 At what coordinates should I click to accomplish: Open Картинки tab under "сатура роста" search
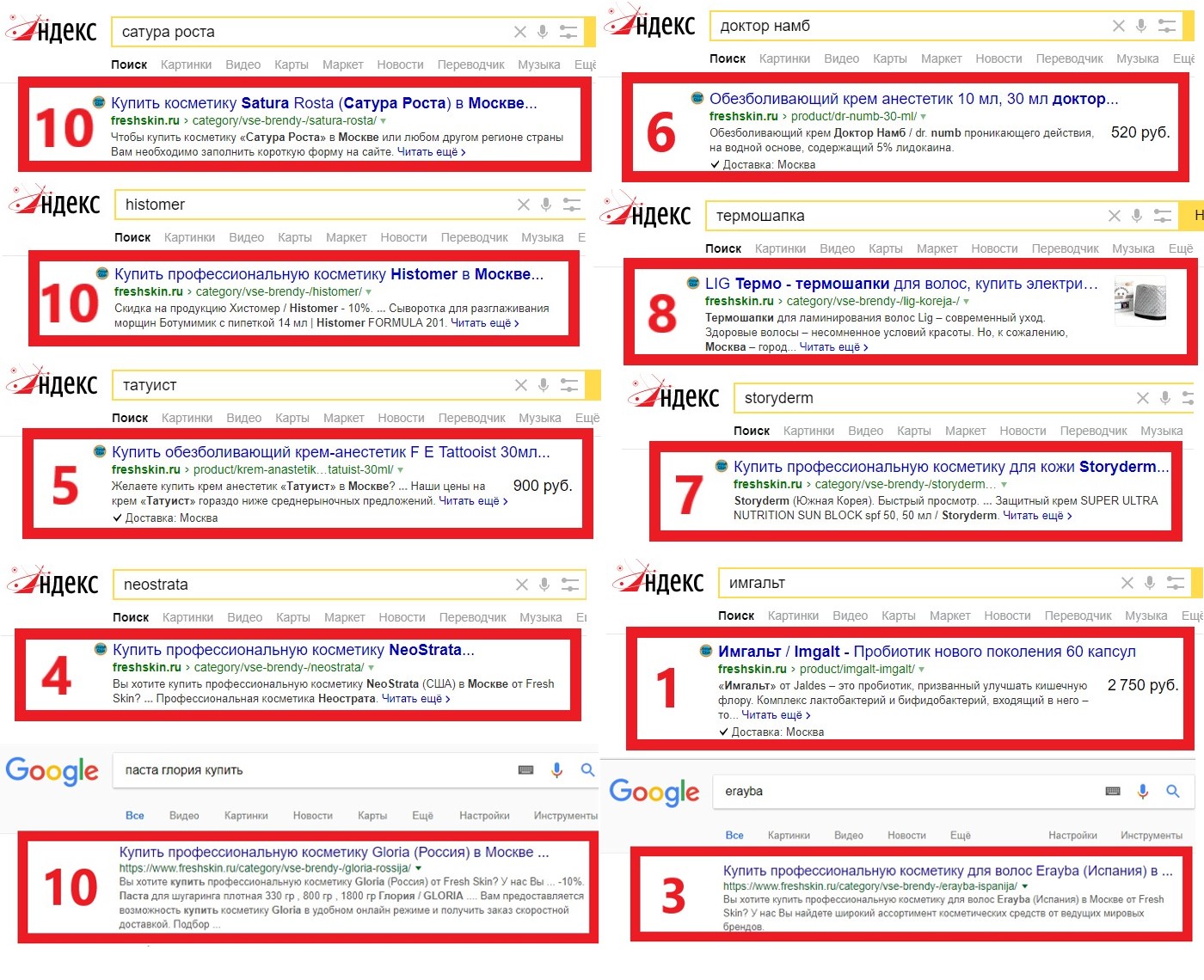click(x=186, y=64)
